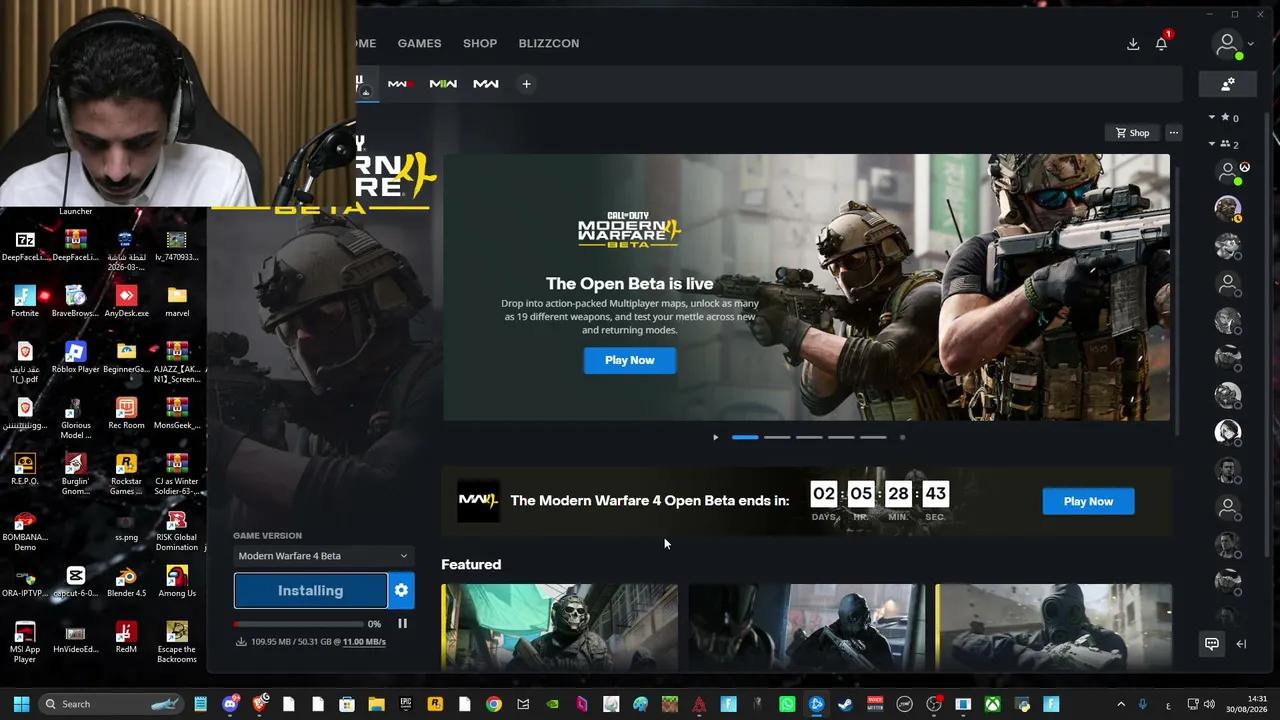Image resolution: width=1280 pixels, height=720 pixels.
Task: Select the green MWII game tab icon
Action: 443,84
